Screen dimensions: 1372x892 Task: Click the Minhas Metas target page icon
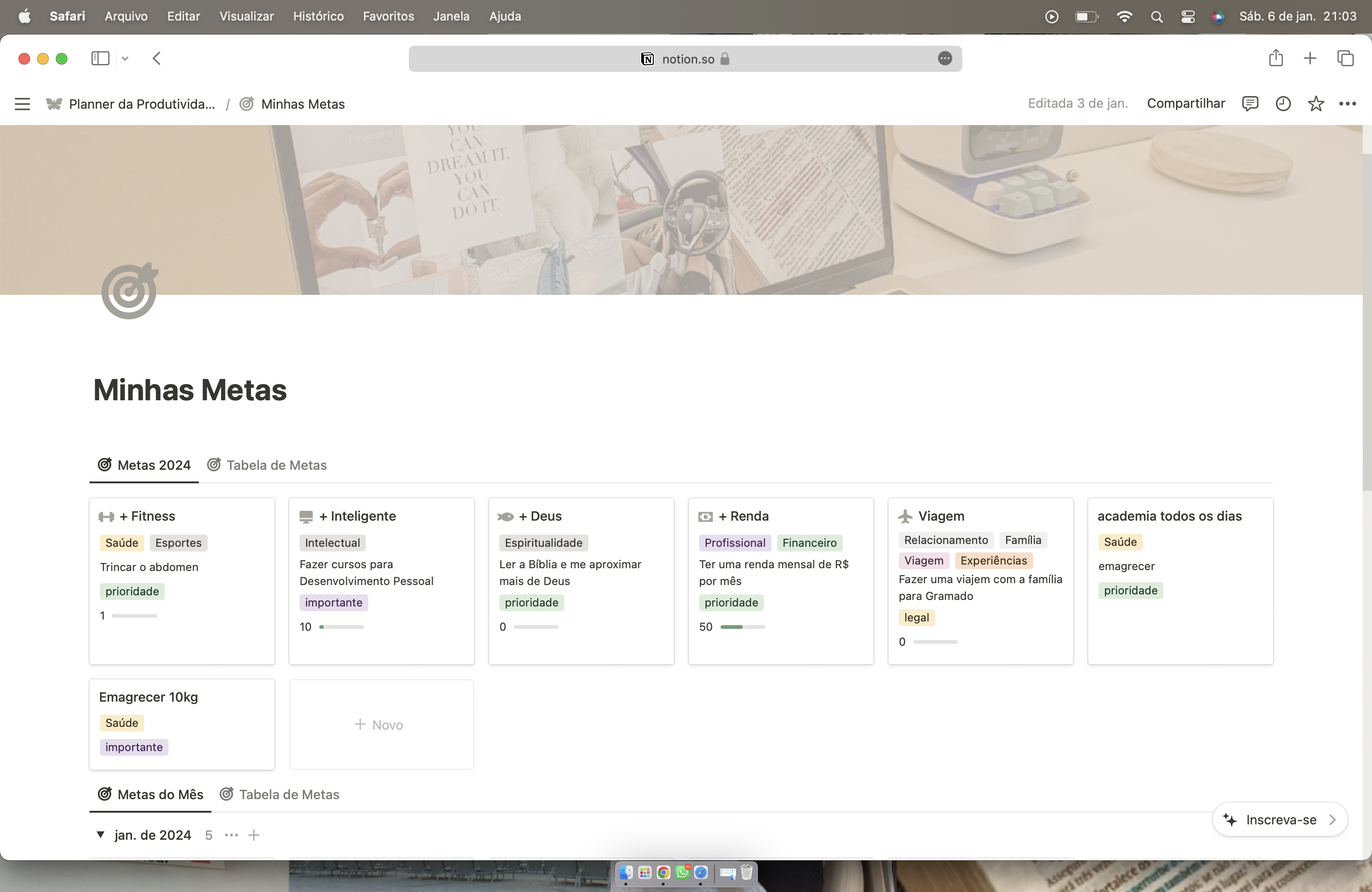(130, 291)
